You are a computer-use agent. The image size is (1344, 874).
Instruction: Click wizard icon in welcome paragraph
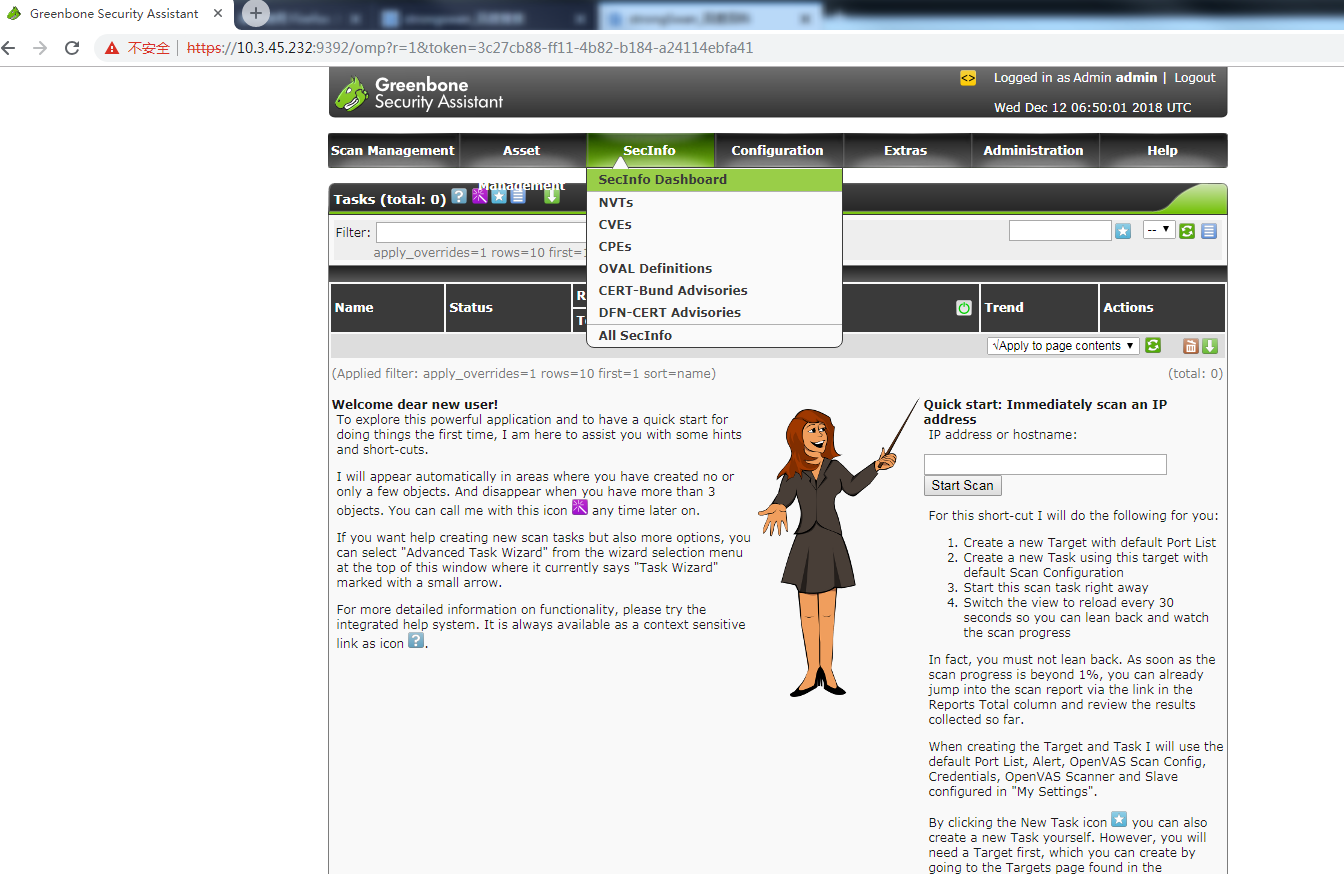(x=580, y=508)
